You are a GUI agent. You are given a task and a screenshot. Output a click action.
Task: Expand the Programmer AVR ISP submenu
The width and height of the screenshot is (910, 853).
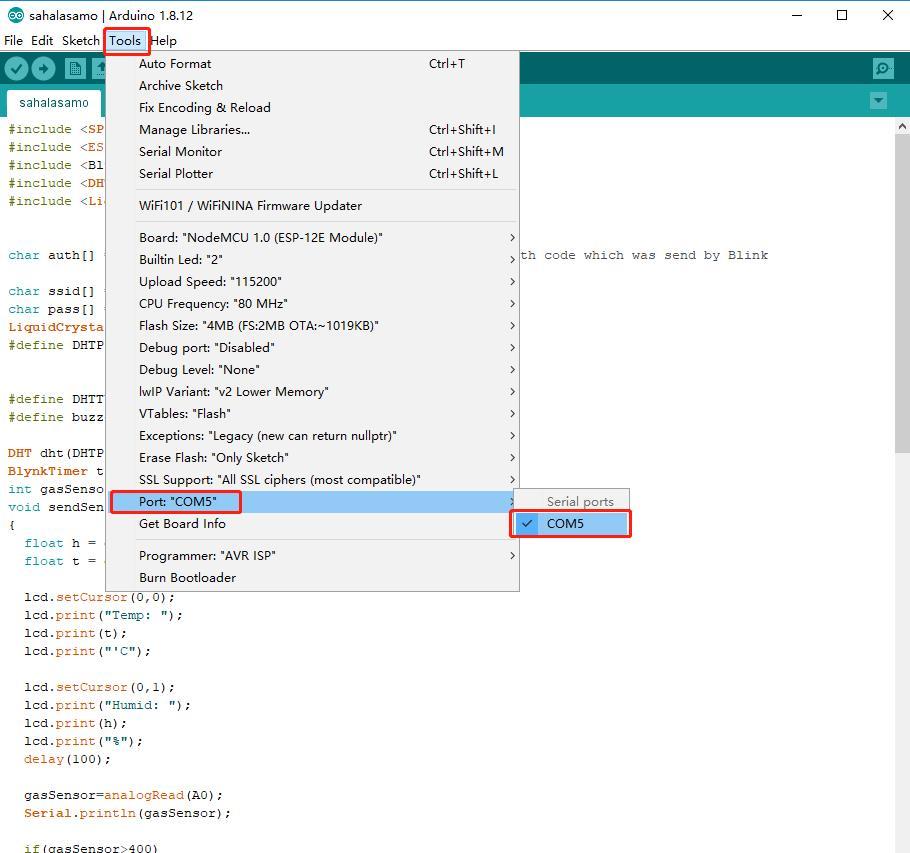(x=312, y=556)
